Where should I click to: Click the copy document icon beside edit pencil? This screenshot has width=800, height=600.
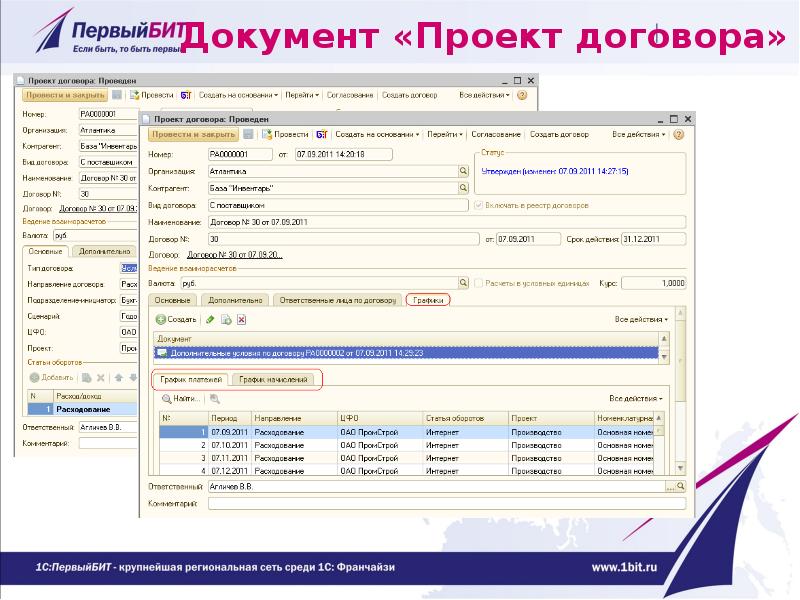click(x=226, y=320)
